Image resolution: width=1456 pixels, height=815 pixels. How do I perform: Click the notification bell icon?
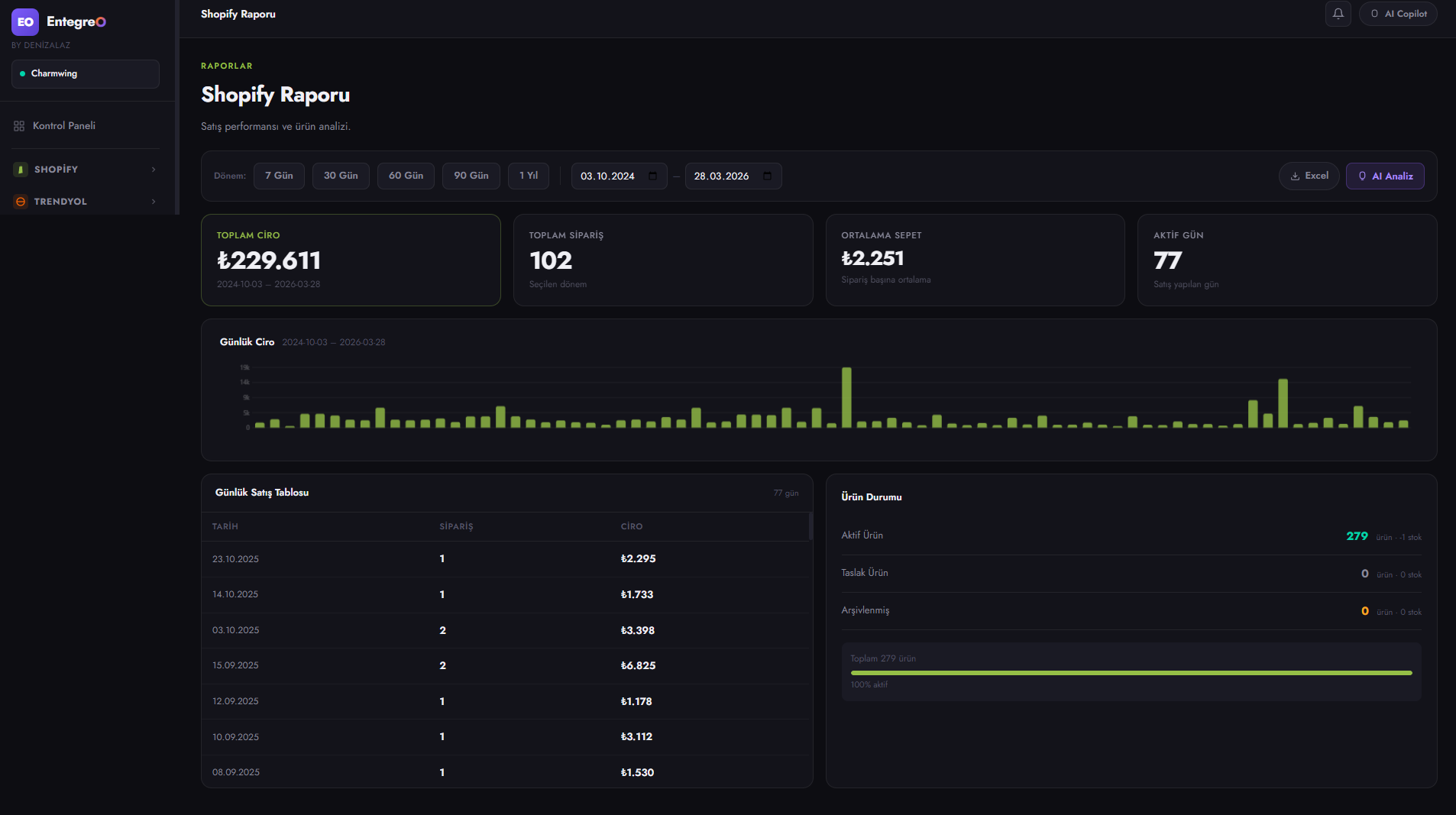click(x=1338, y=13)
